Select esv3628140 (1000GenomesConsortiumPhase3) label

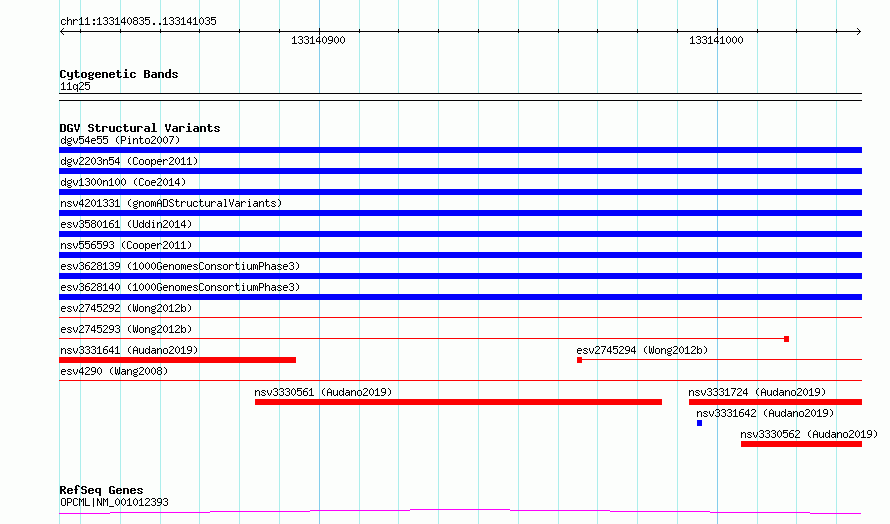point(180,287)
